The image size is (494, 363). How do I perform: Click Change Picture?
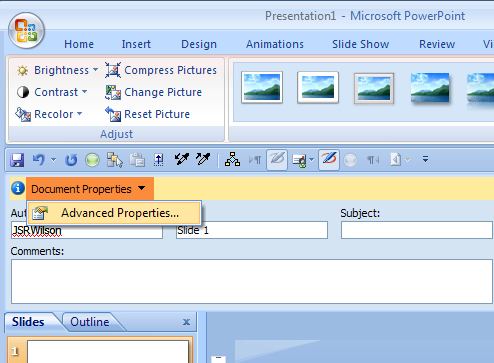(x=153, y=92)
